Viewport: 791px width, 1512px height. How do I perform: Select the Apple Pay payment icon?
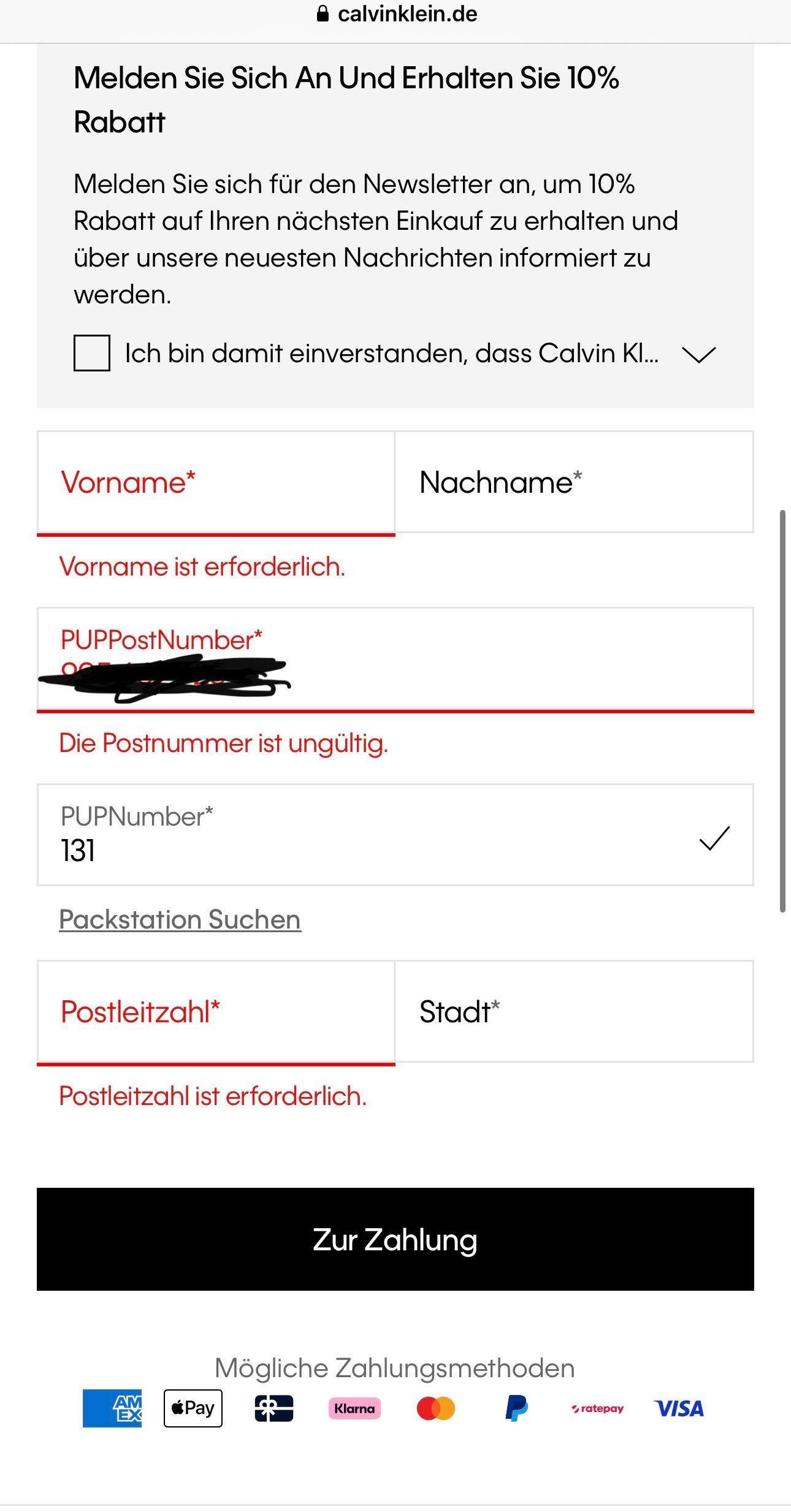pyautogui.click(x=193, y=1410)
